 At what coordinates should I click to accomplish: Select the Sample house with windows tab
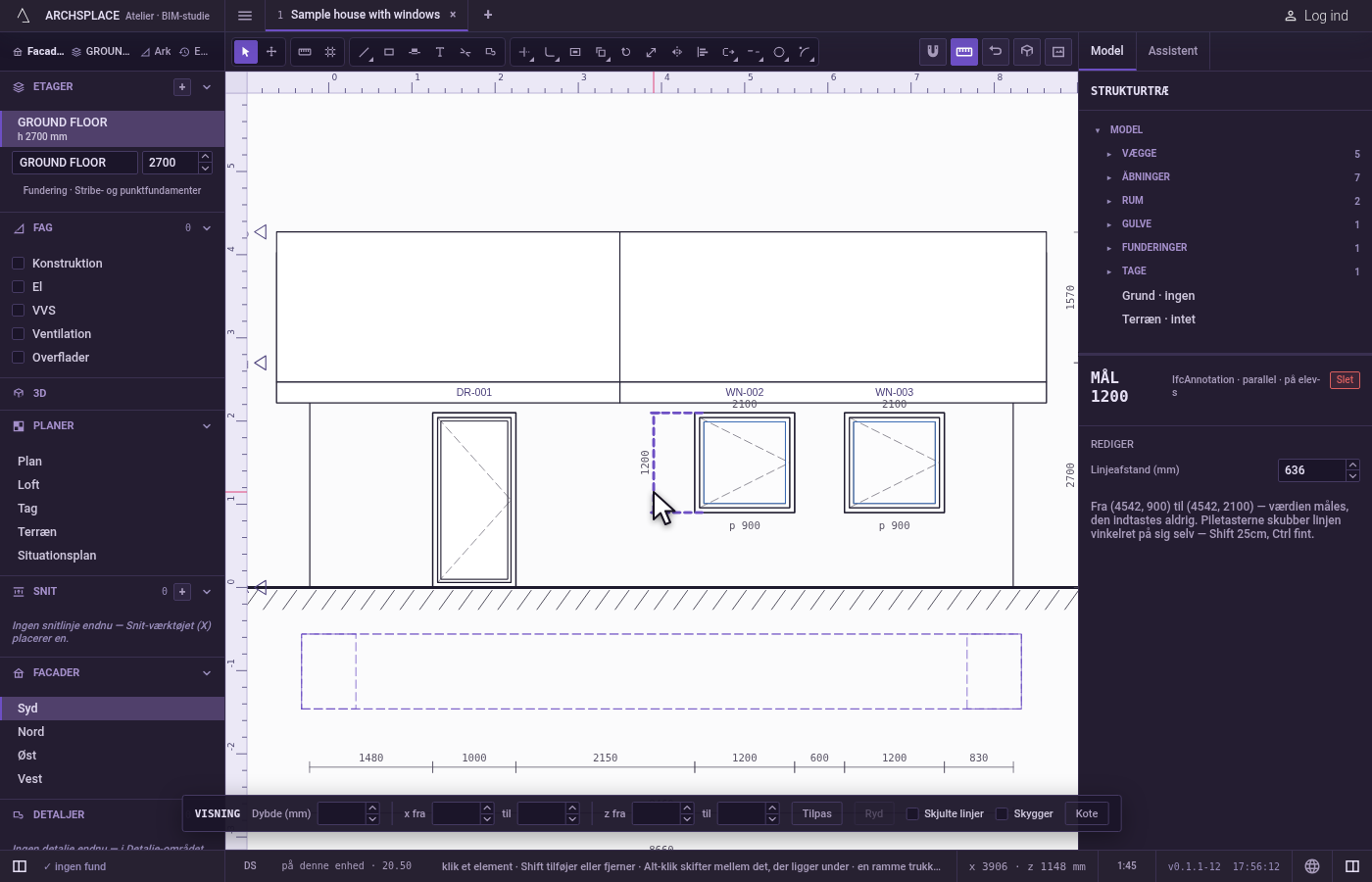(x=366, y=15)
